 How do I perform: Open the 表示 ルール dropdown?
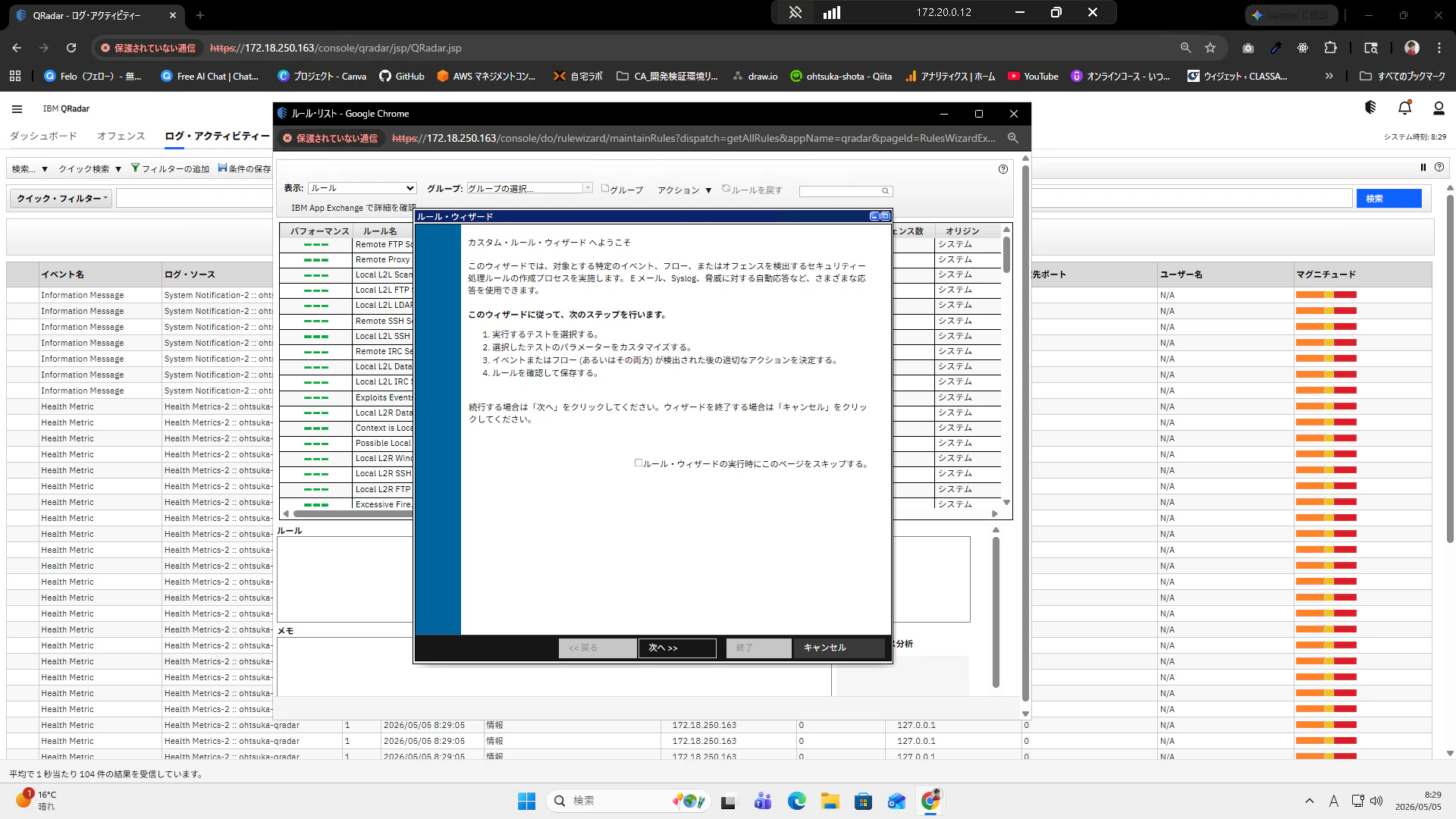[x=362, y=188]
